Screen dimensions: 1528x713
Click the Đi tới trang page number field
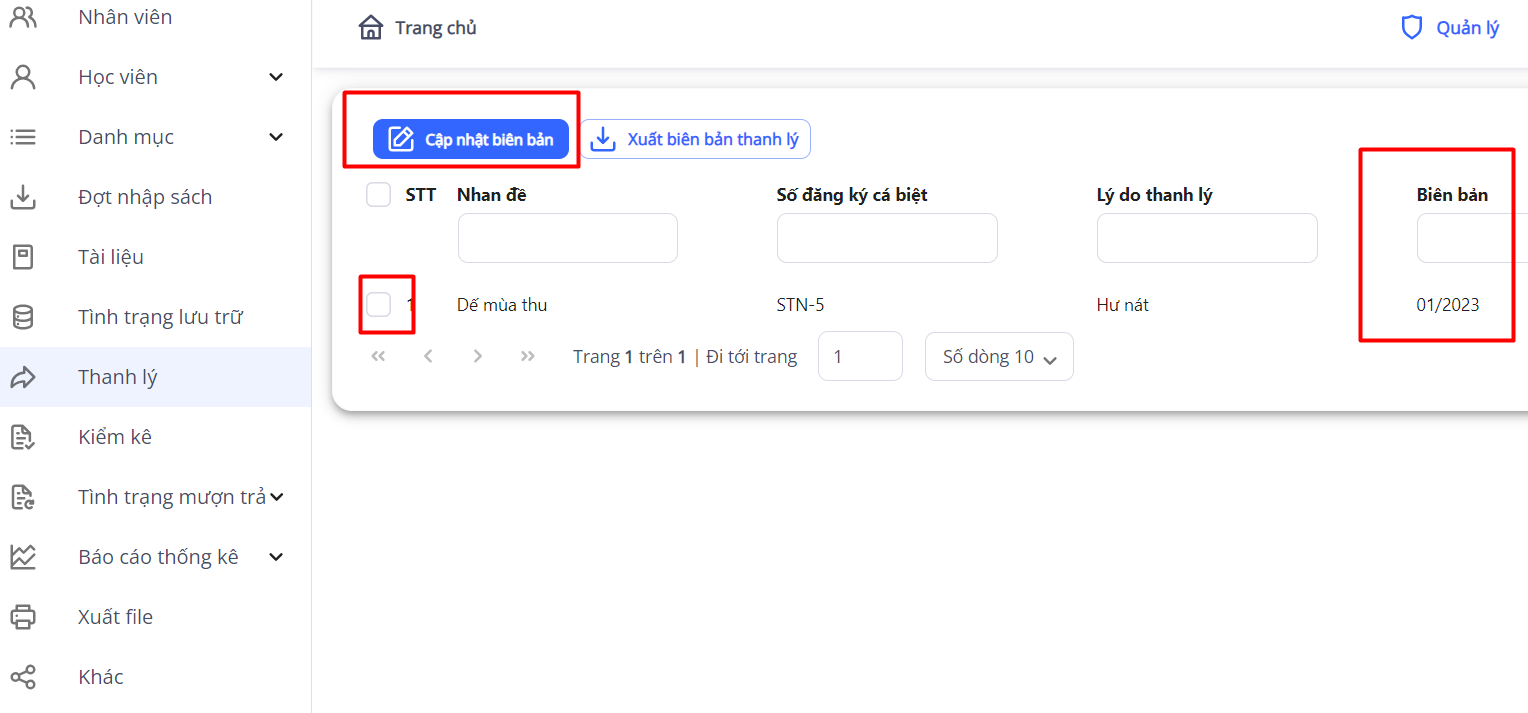pos(860,357)
